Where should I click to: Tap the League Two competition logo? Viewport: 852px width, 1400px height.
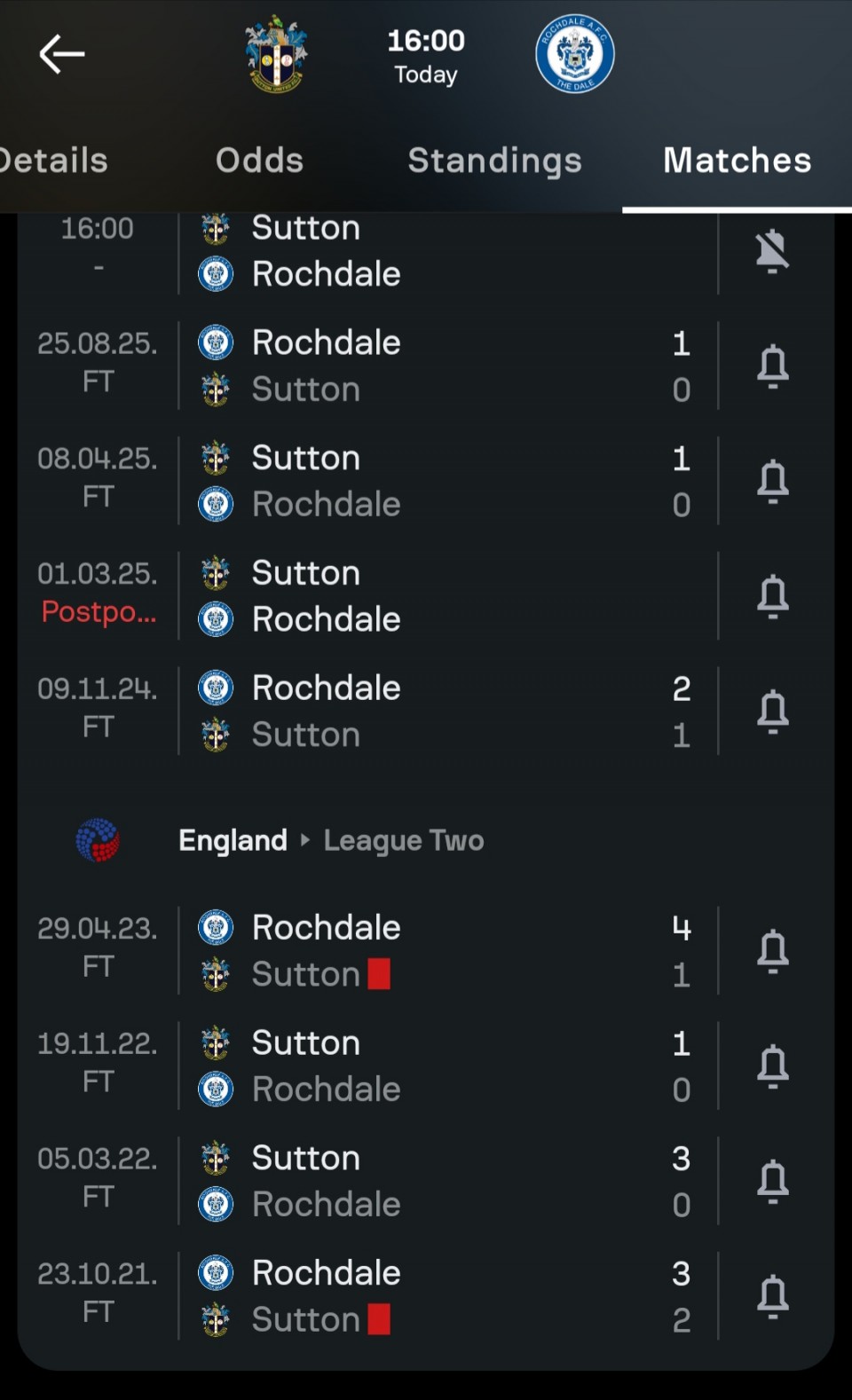[98, 840]
